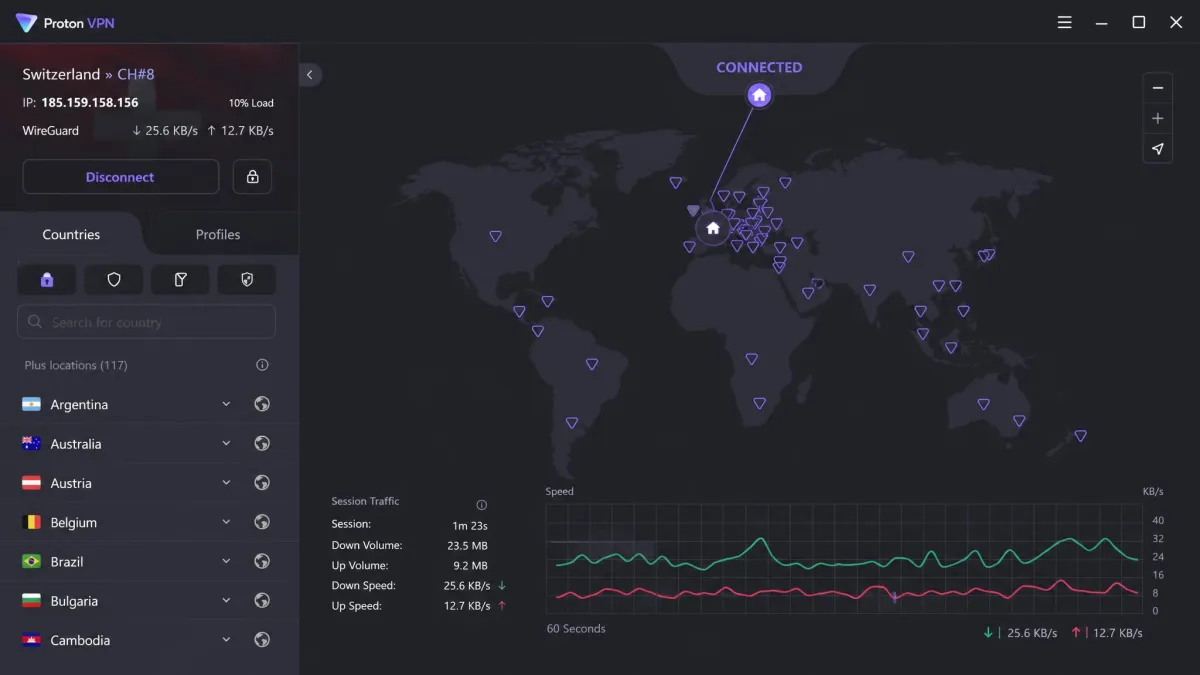
Task: Zoom in the map with plus button
Action: [1158, 118]
